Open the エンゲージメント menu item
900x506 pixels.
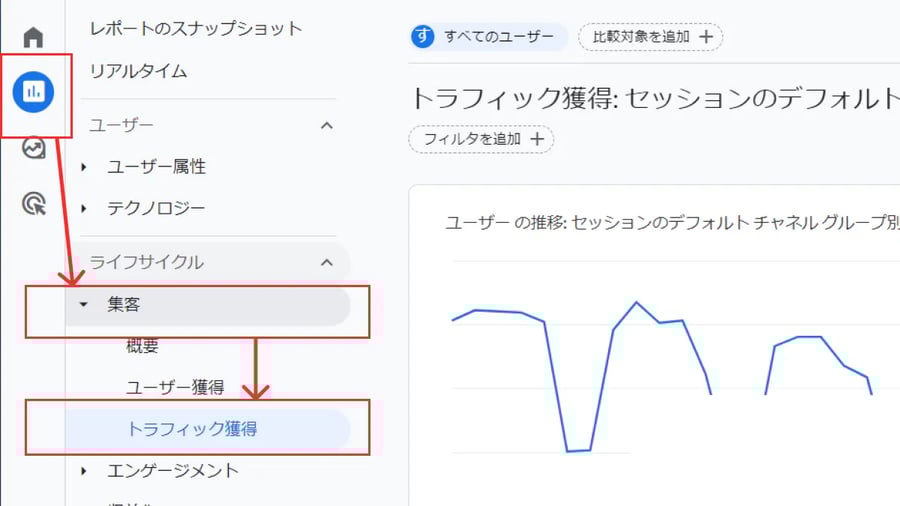click(x=173, y=471)
